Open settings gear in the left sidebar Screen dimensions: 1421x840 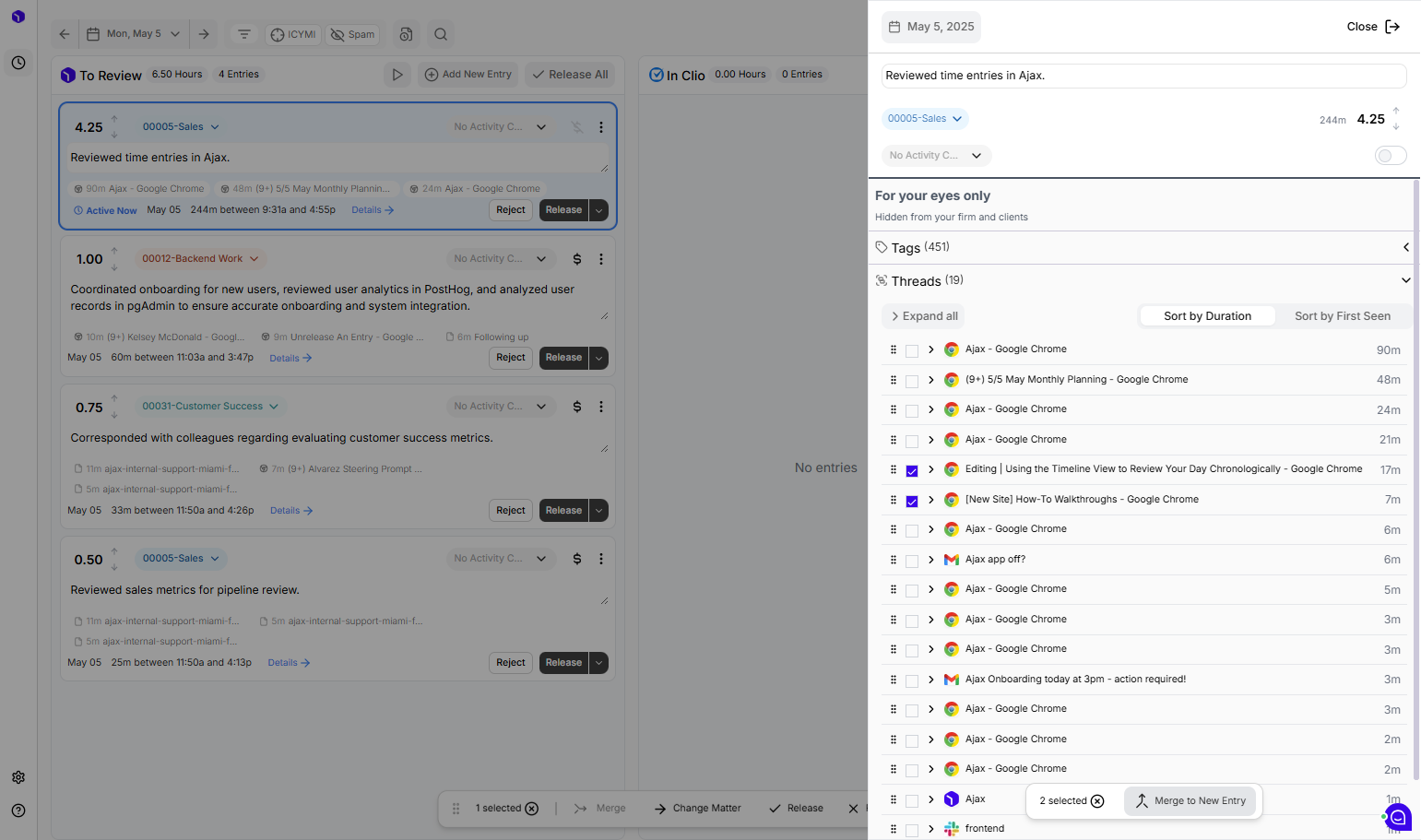18,777
